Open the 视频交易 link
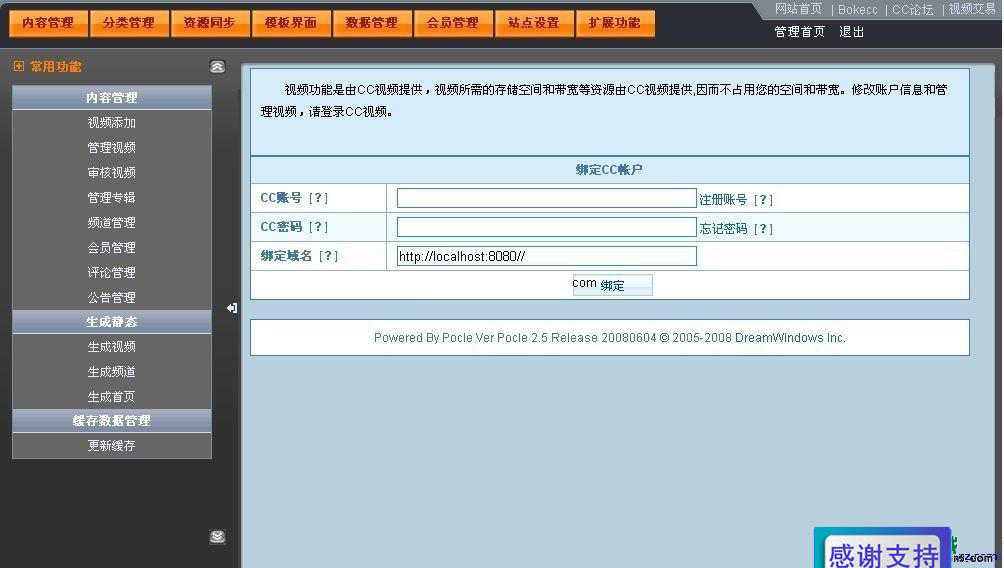 pyautogui.click(x=971, y=9)
